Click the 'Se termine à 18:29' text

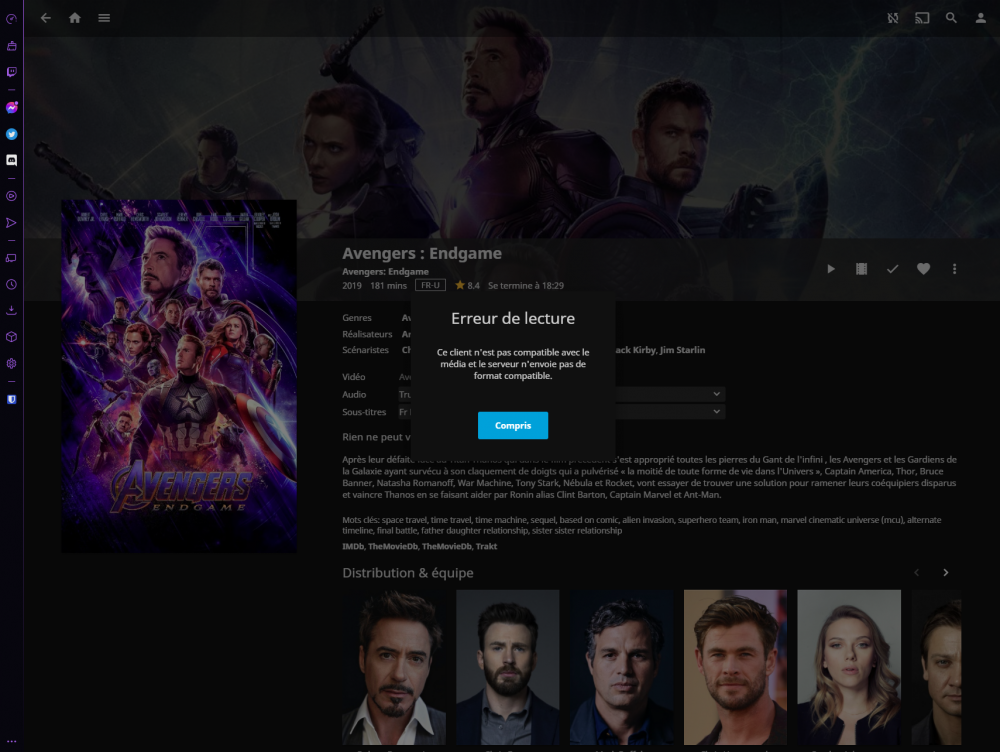[526, 286]
